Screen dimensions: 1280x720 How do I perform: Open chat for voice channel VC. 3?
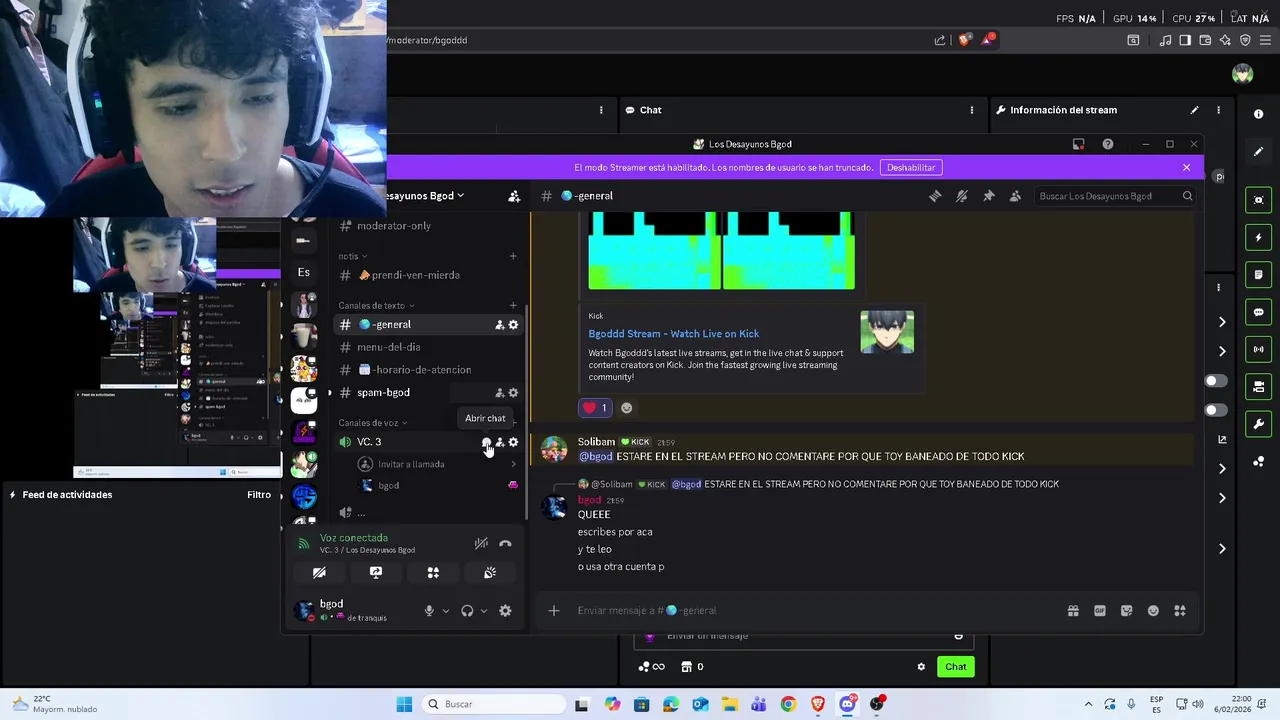point(486,442)
